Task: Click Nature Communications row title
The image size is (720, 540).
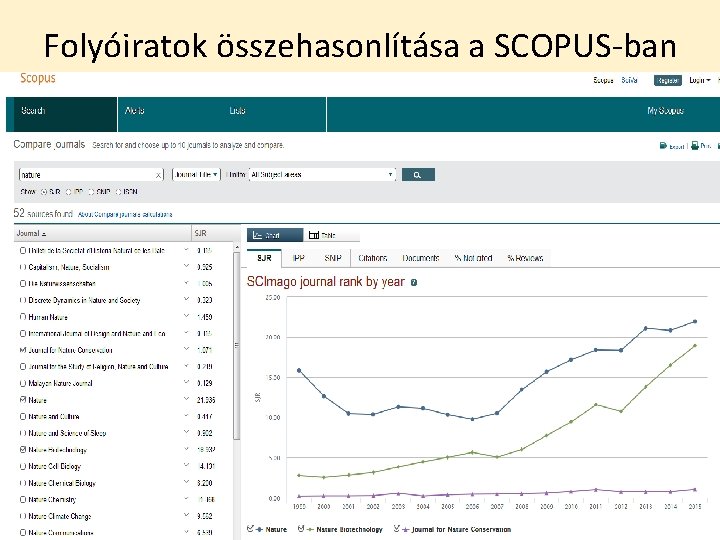Action: pyautogui.click(x=61, y=533)
